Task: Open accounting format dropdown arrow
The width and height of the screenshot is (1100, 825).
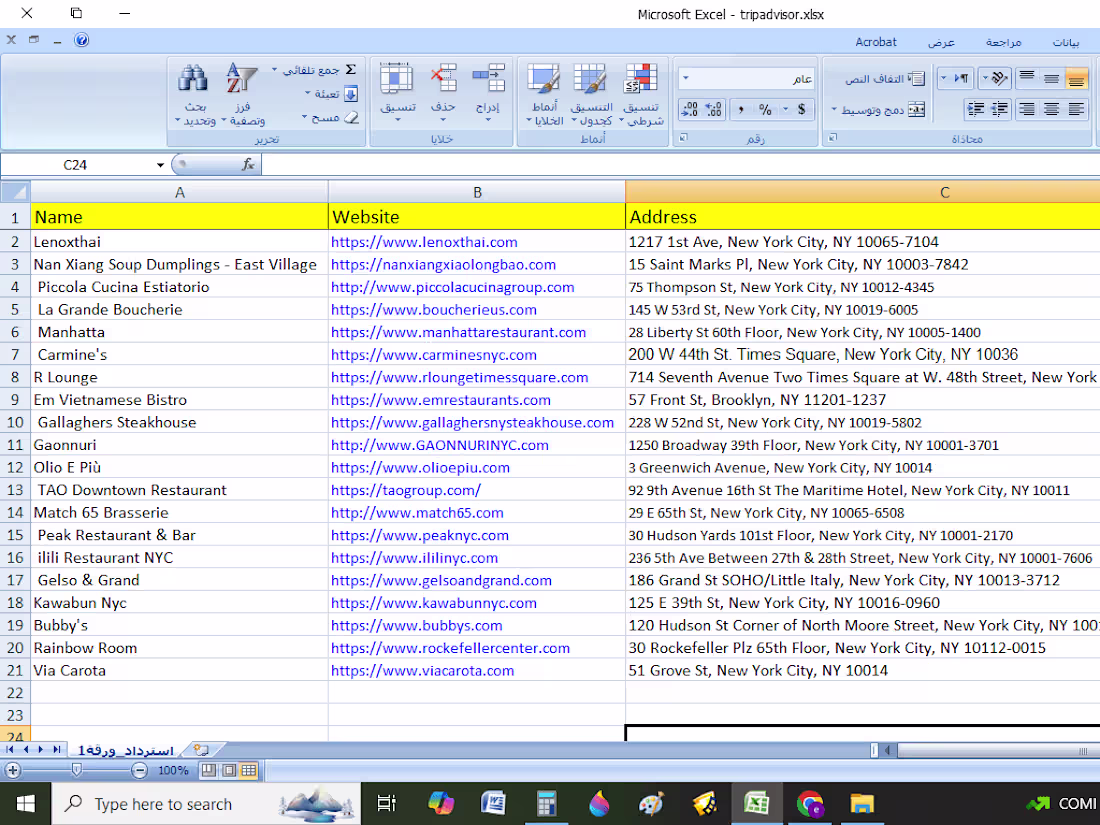Action: pos(786,109)
